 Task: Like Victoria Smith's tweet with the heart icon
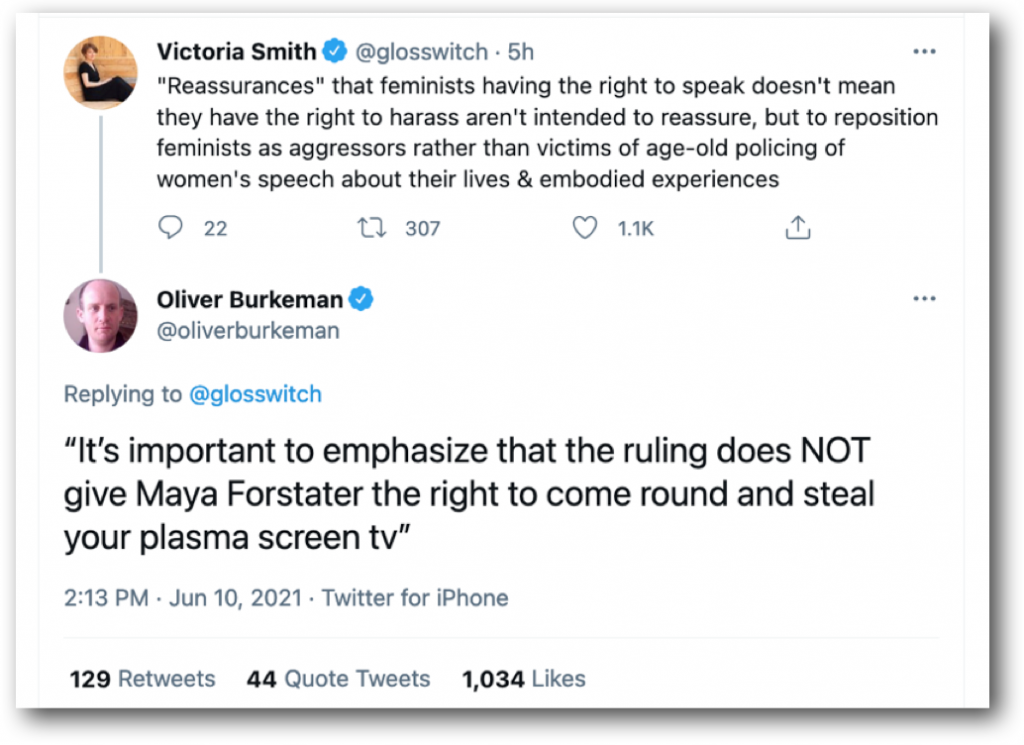pyautogui.click(x=584, y=228)
